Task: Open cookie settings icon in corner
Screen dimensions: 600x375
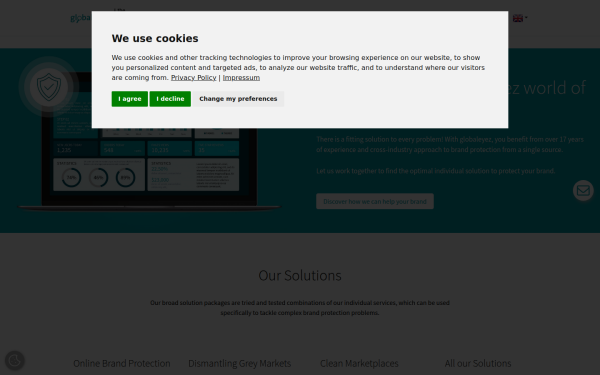Action: [x=15, y=360]
